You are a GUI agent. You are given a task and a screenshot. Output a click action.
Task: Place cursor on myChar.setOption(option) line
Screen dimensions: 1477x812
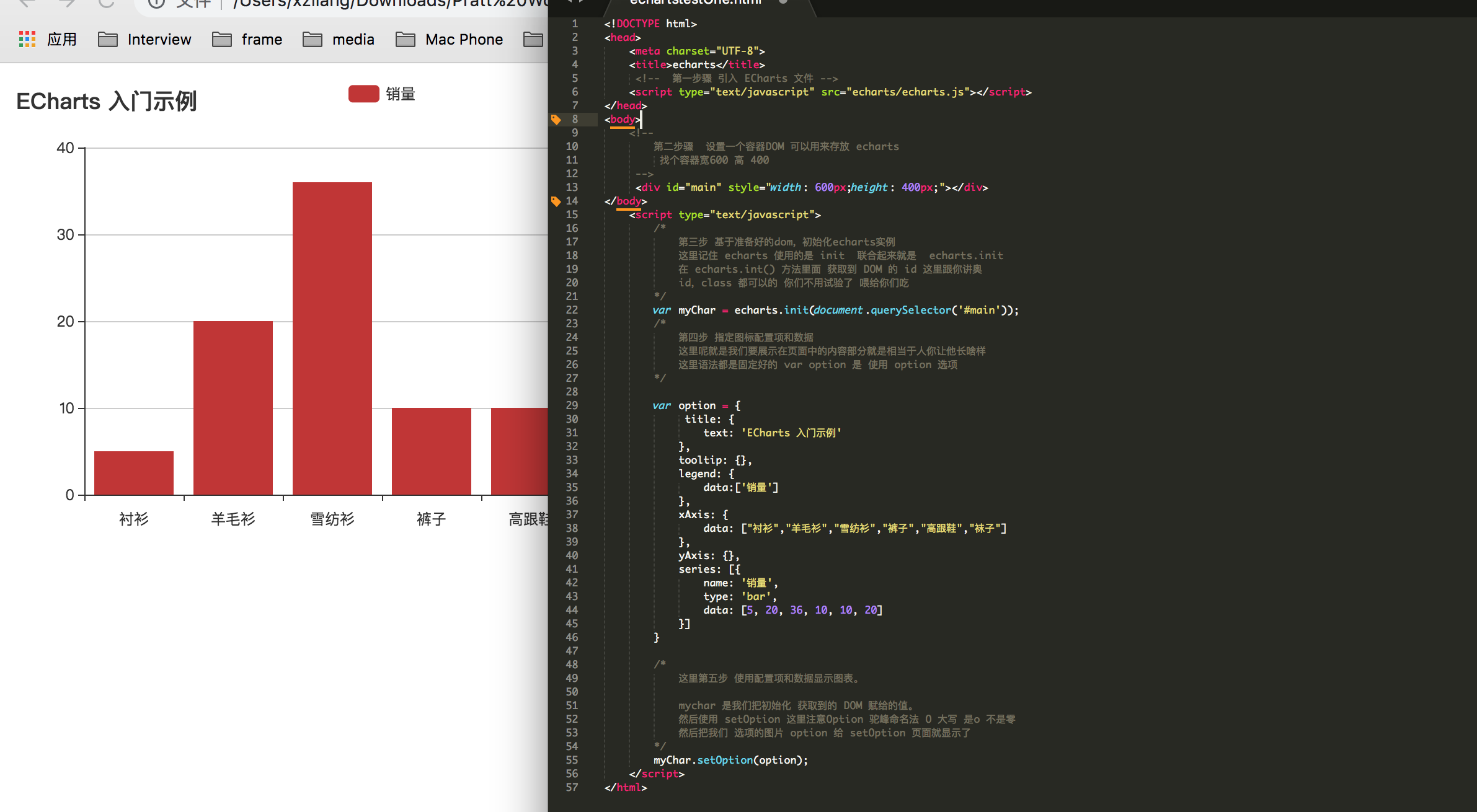(x=730, y=760)
